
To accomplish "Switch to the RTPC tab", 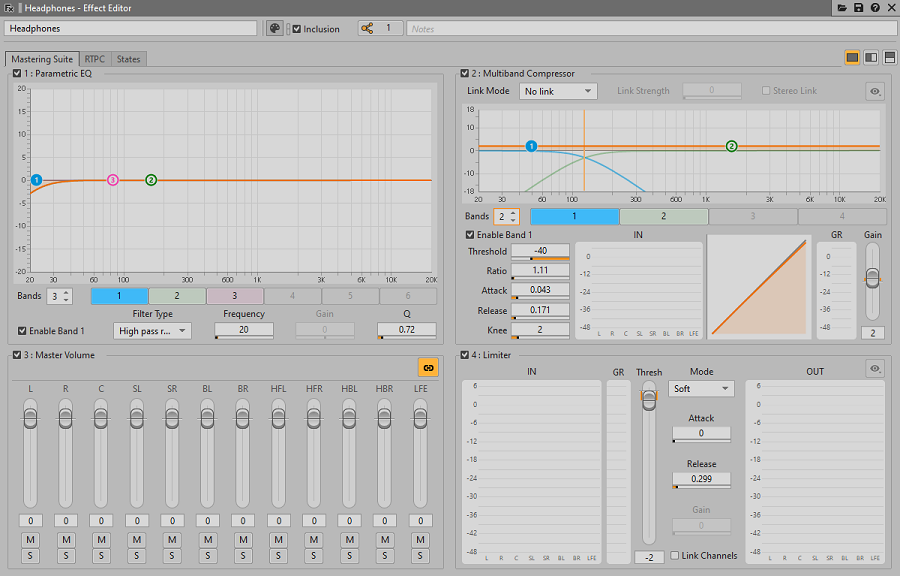I will coord(95,59).
